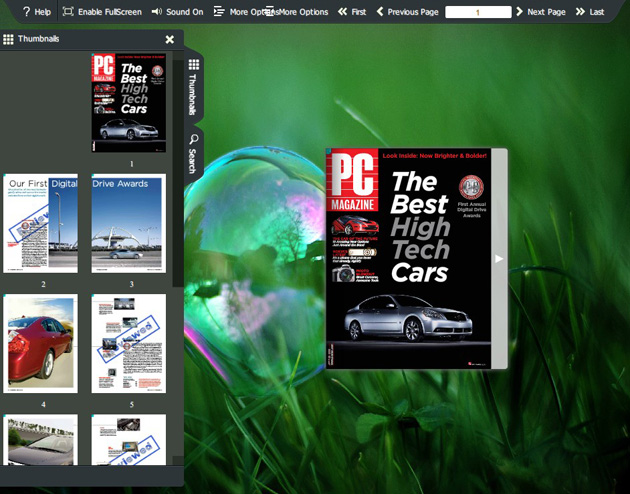Click the Enable FullScreen icon
This screenshot has width=630, height=494.
pos(68,12)
